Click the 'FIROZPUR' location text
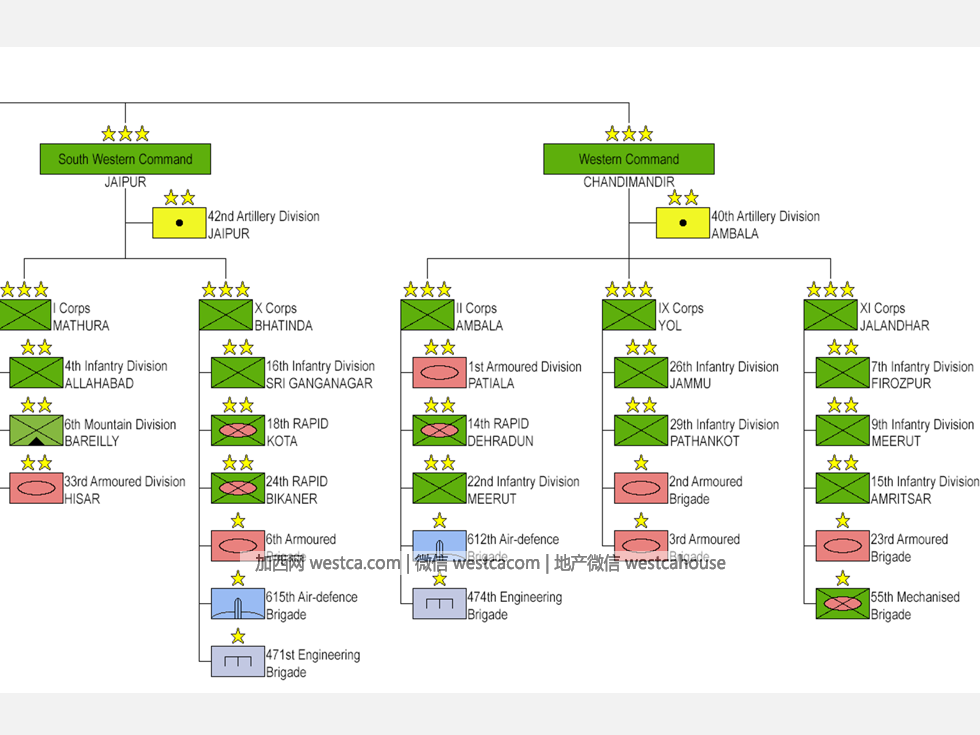Image resolution: width=980 pixels, height=735 pixels. click(x=901, y=383)
